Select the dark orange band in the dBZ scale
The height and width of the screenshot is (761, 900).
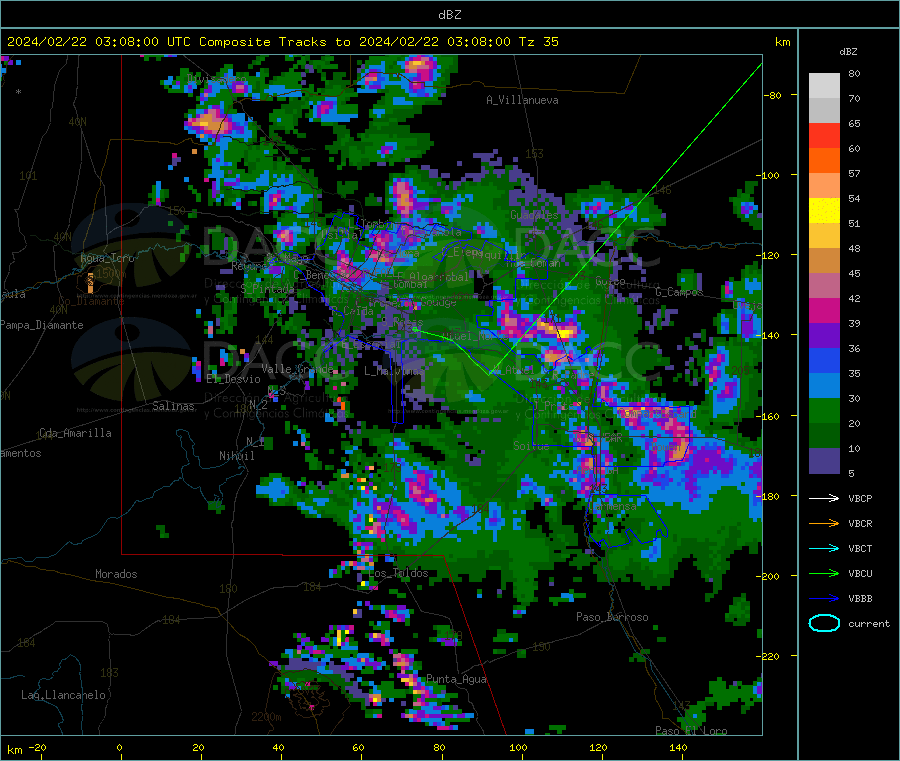(x=824, y=161)
